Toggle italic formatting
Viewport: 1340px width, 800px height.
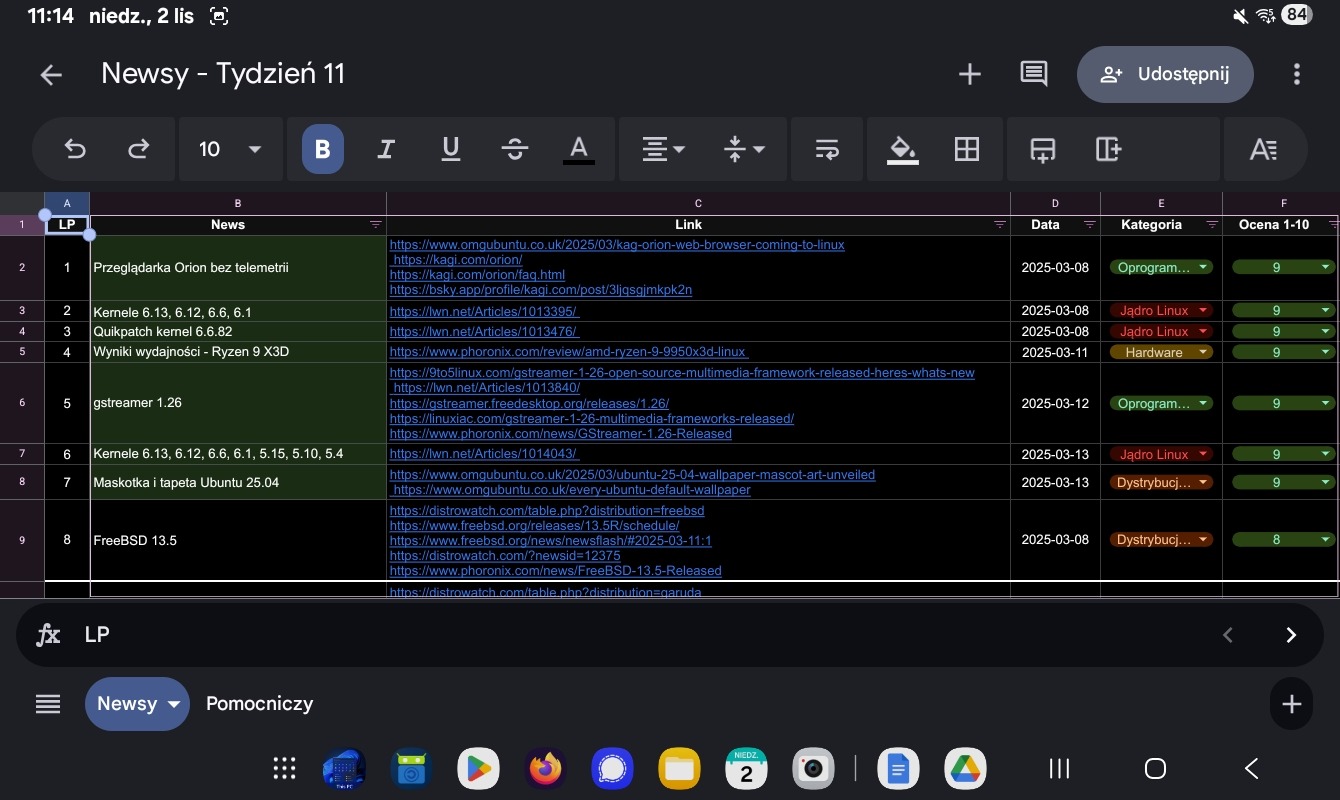[386, 149]
